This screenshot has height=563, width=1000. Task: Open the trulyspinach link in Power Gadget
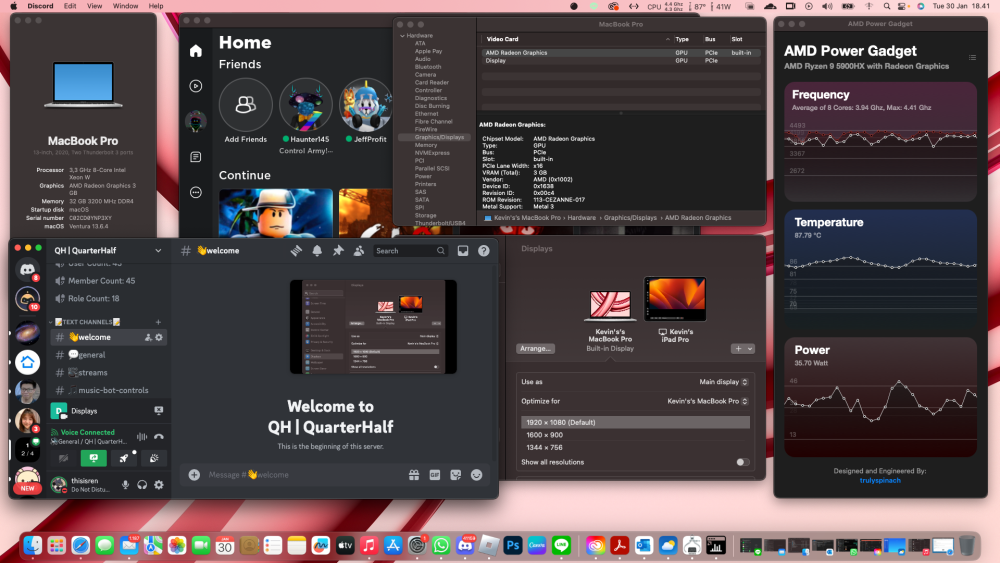[880, 480]
